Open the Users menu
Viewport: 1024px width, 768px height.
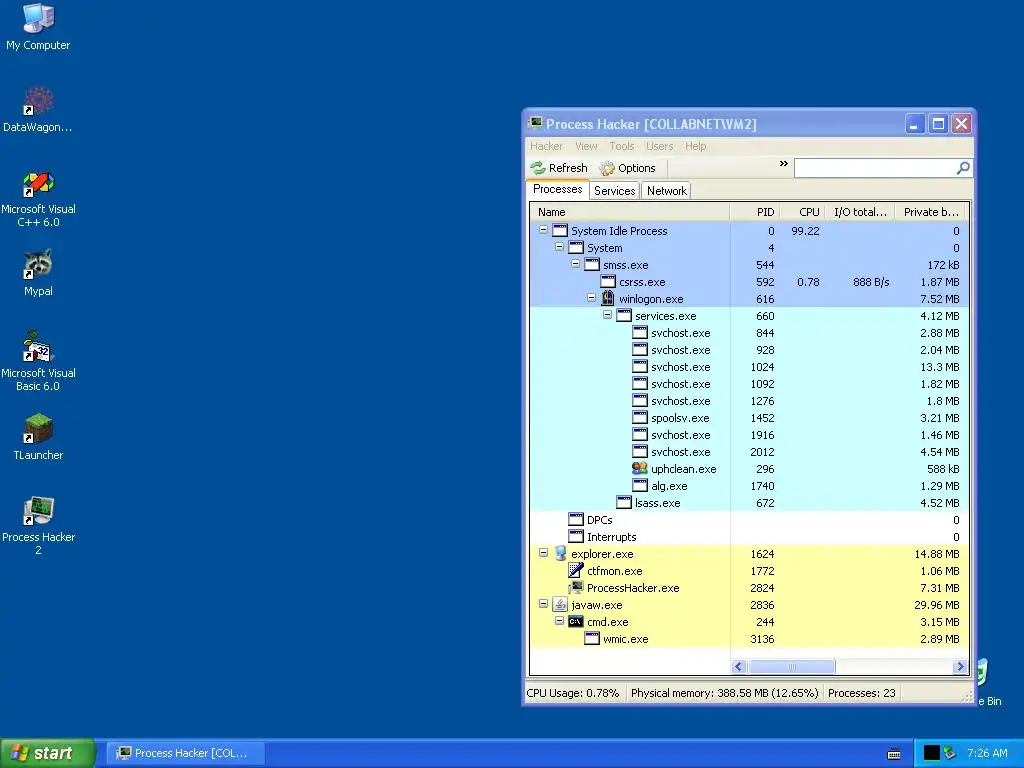tap(660, 146)
